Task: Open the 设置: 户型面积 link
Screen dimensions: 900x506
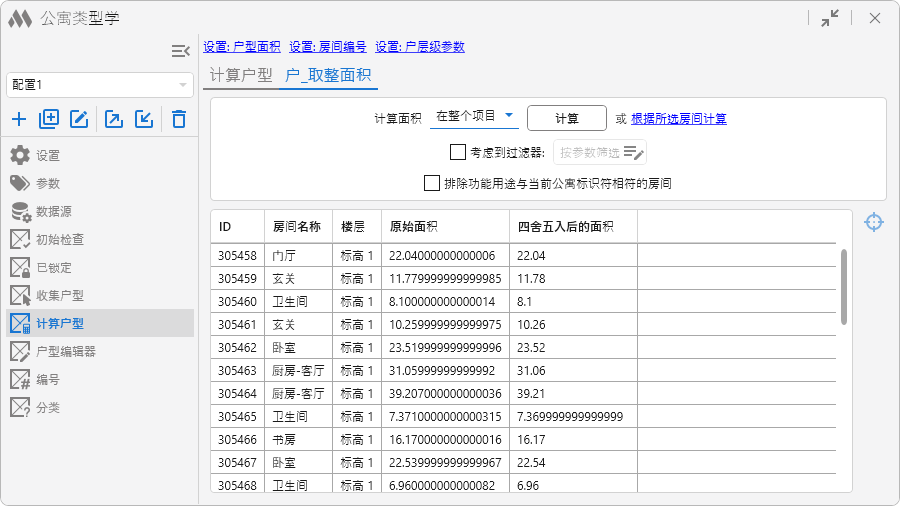Action: click(242, 47)
